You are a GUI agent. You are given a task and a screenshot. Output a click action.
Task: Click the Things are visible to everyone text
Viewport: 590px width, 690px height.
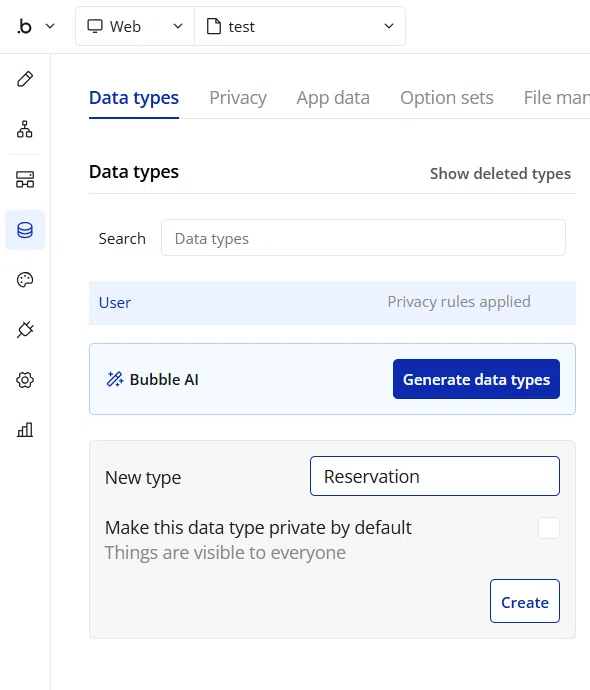[225, 553]
